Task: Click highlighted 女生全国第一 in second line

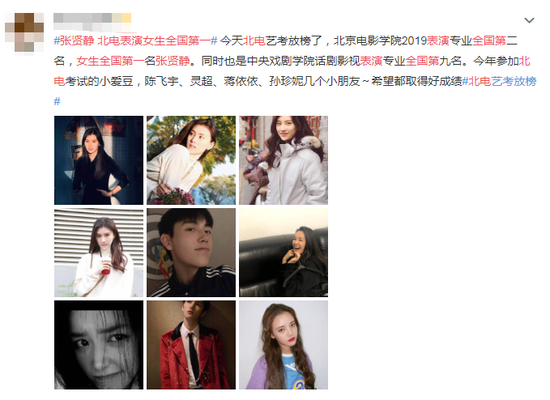Action: [110, 61]
